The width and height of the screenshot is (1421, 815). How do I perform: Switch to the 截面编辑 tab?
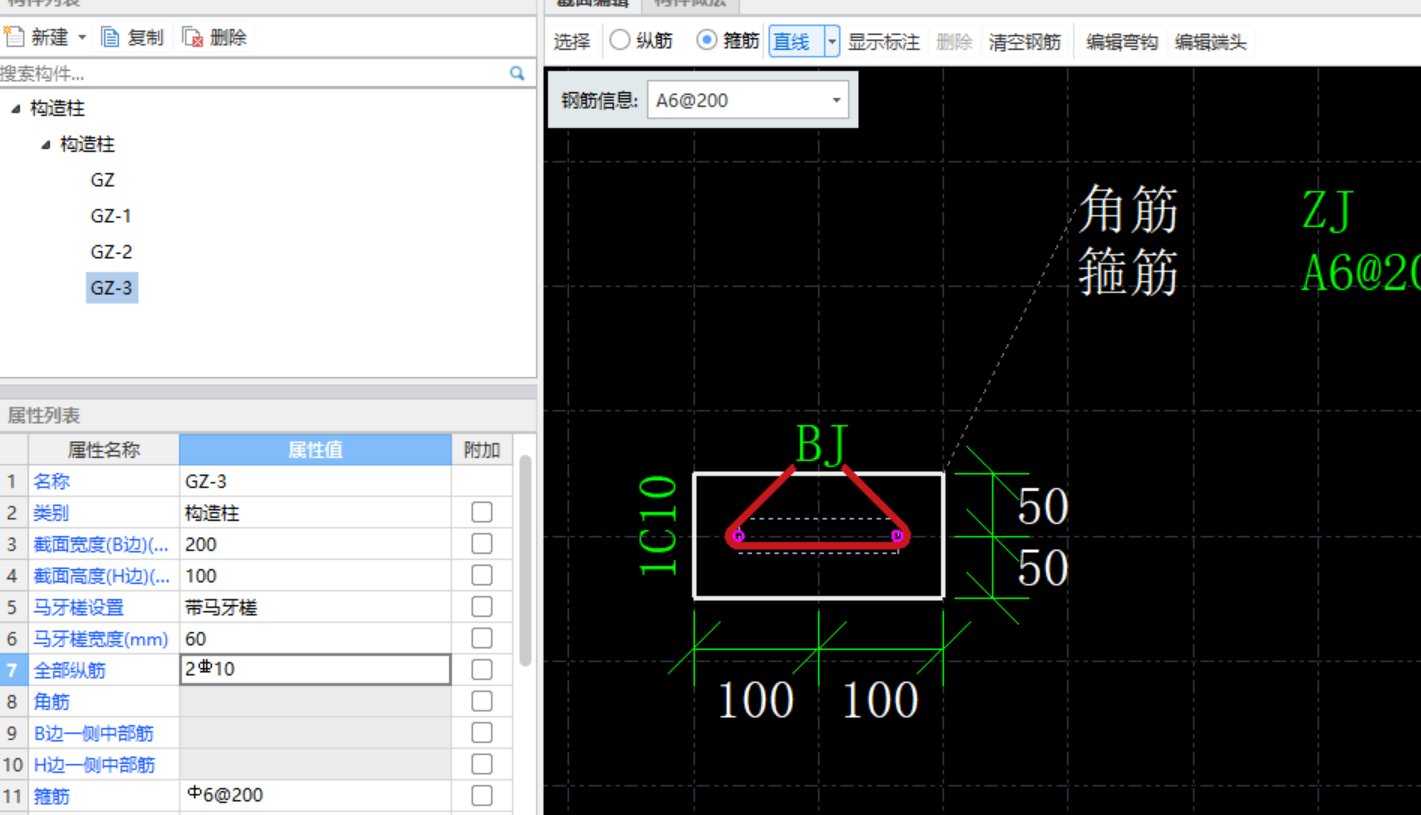click(592, 4)
